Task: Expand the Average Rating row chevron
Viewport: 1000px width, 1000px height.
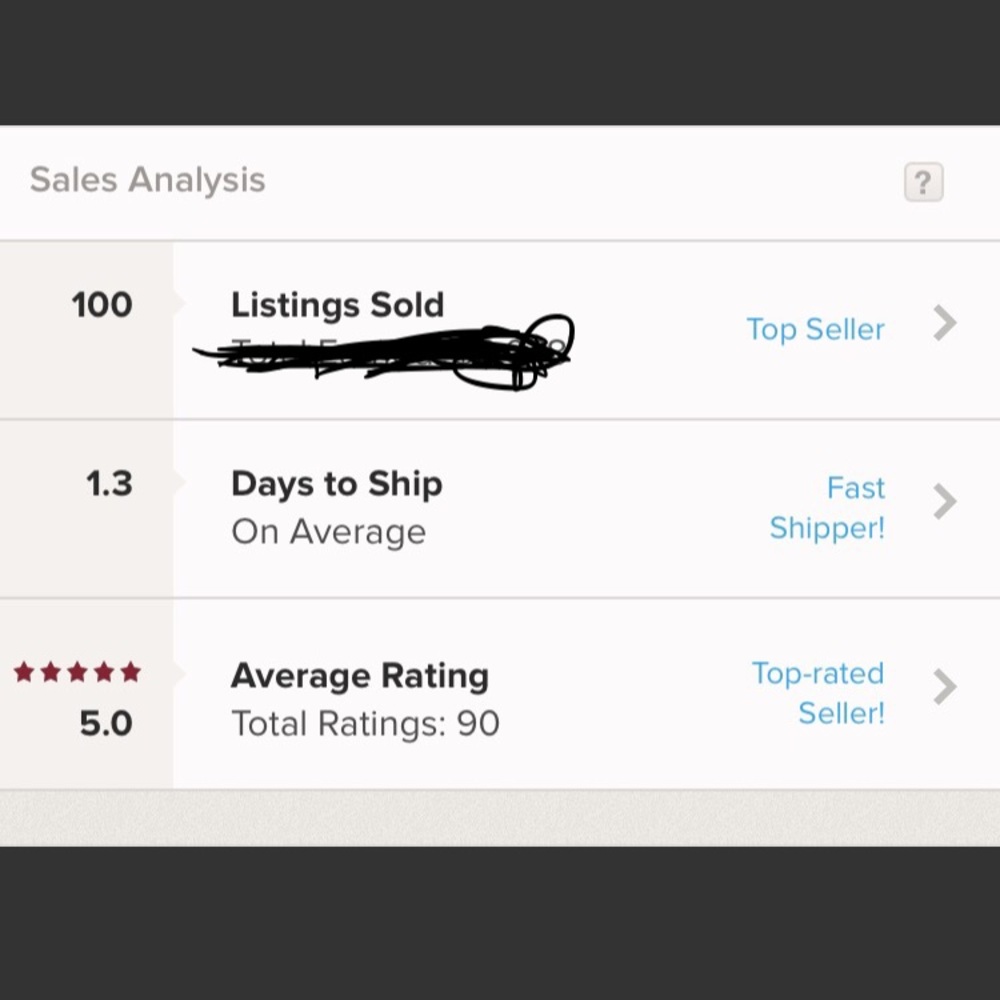Action: point(944,687)
